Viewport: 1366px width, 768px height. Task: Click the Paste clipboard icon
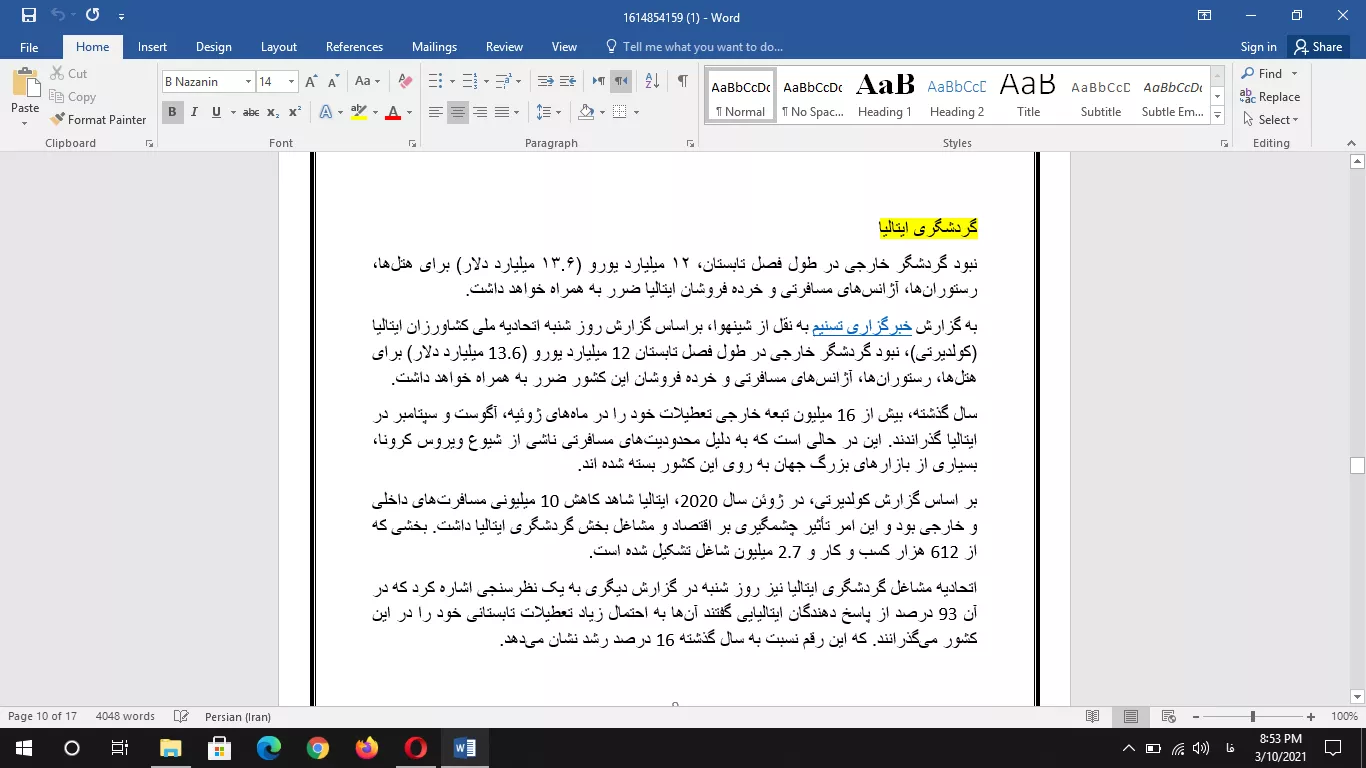[x=25, y=83]
